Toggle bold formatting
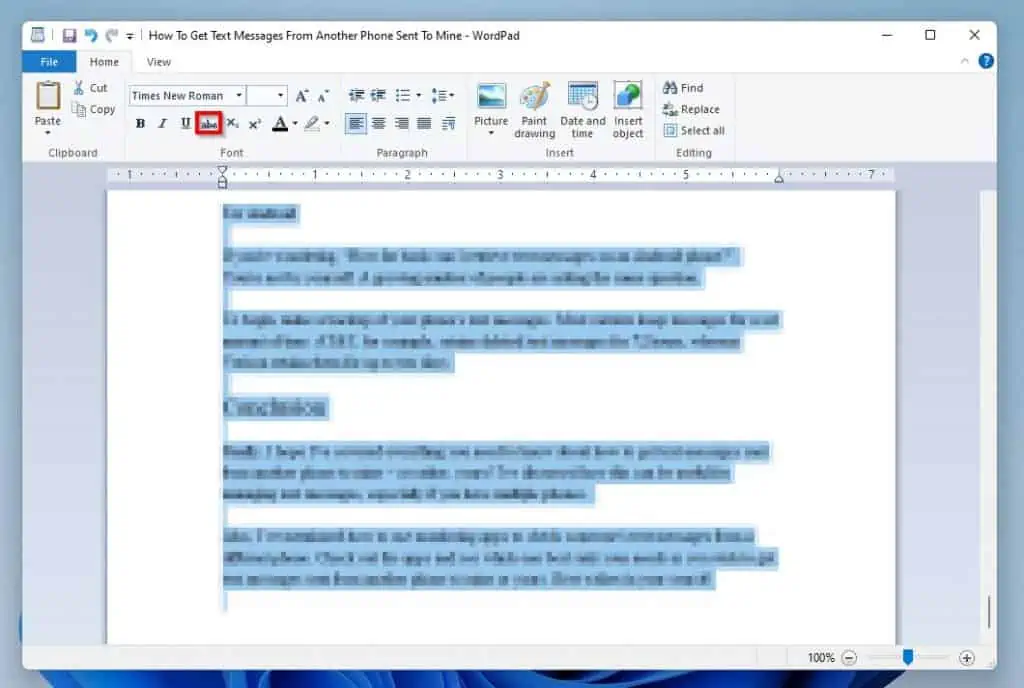 139,123
